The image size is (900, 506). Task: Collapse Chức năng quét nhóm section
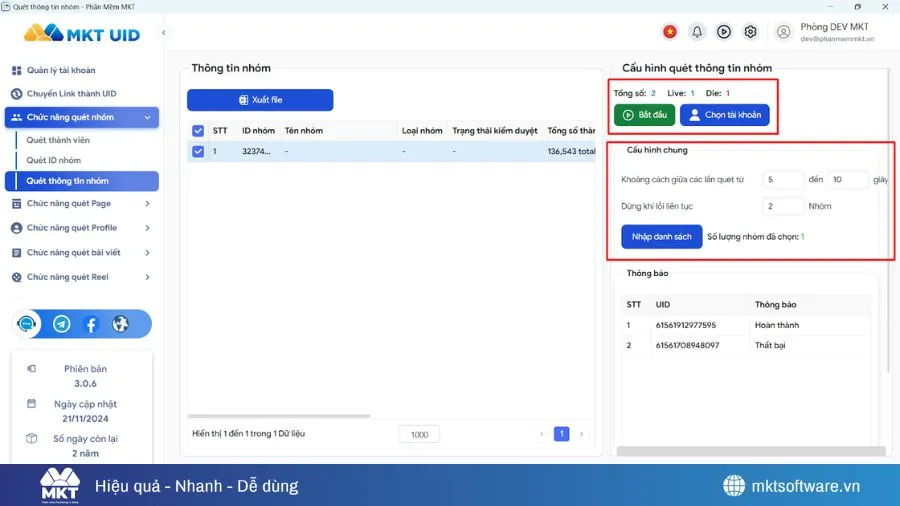tap(82, 117)
